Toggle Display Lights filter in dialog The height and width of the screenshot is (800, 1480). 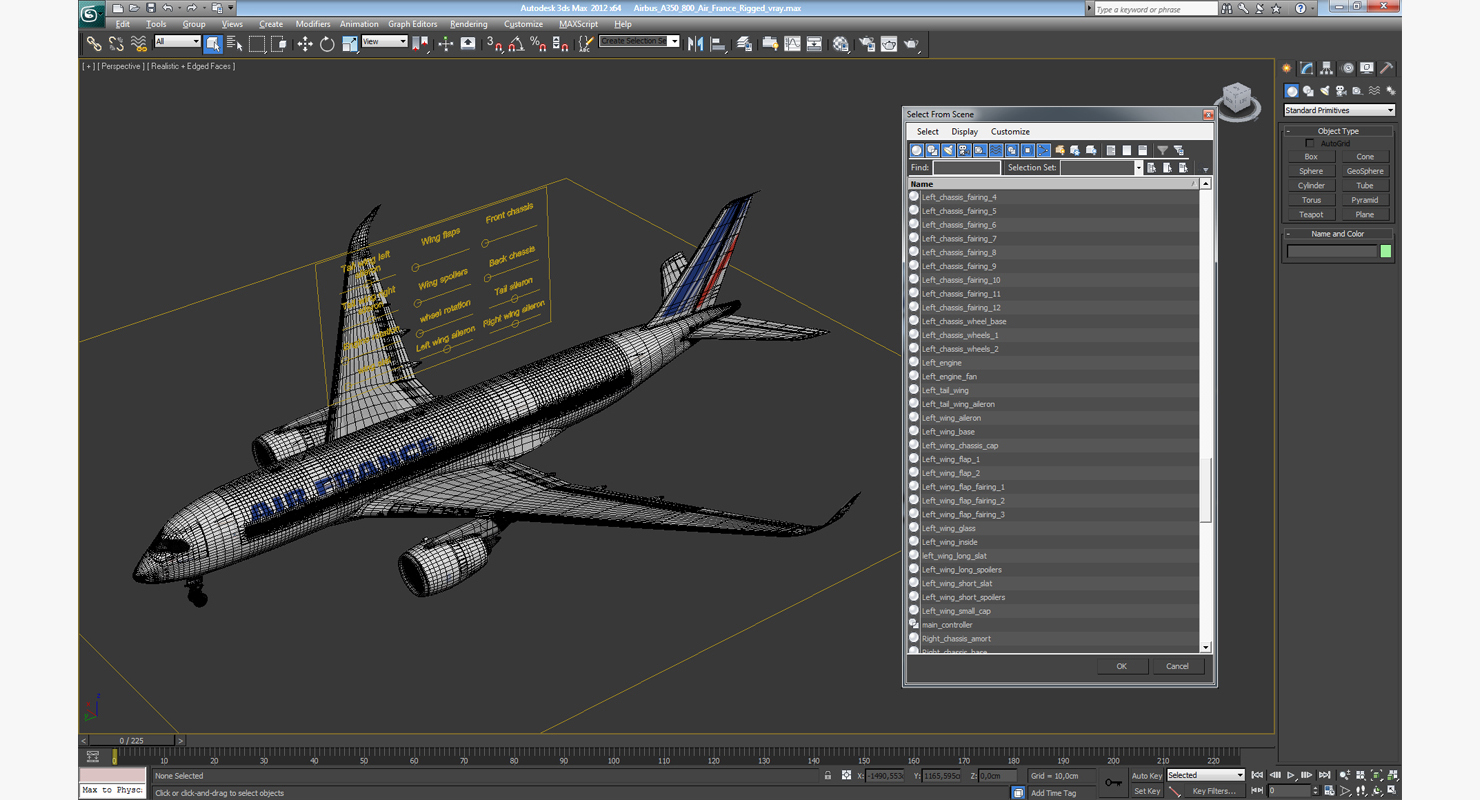point(948,150)
